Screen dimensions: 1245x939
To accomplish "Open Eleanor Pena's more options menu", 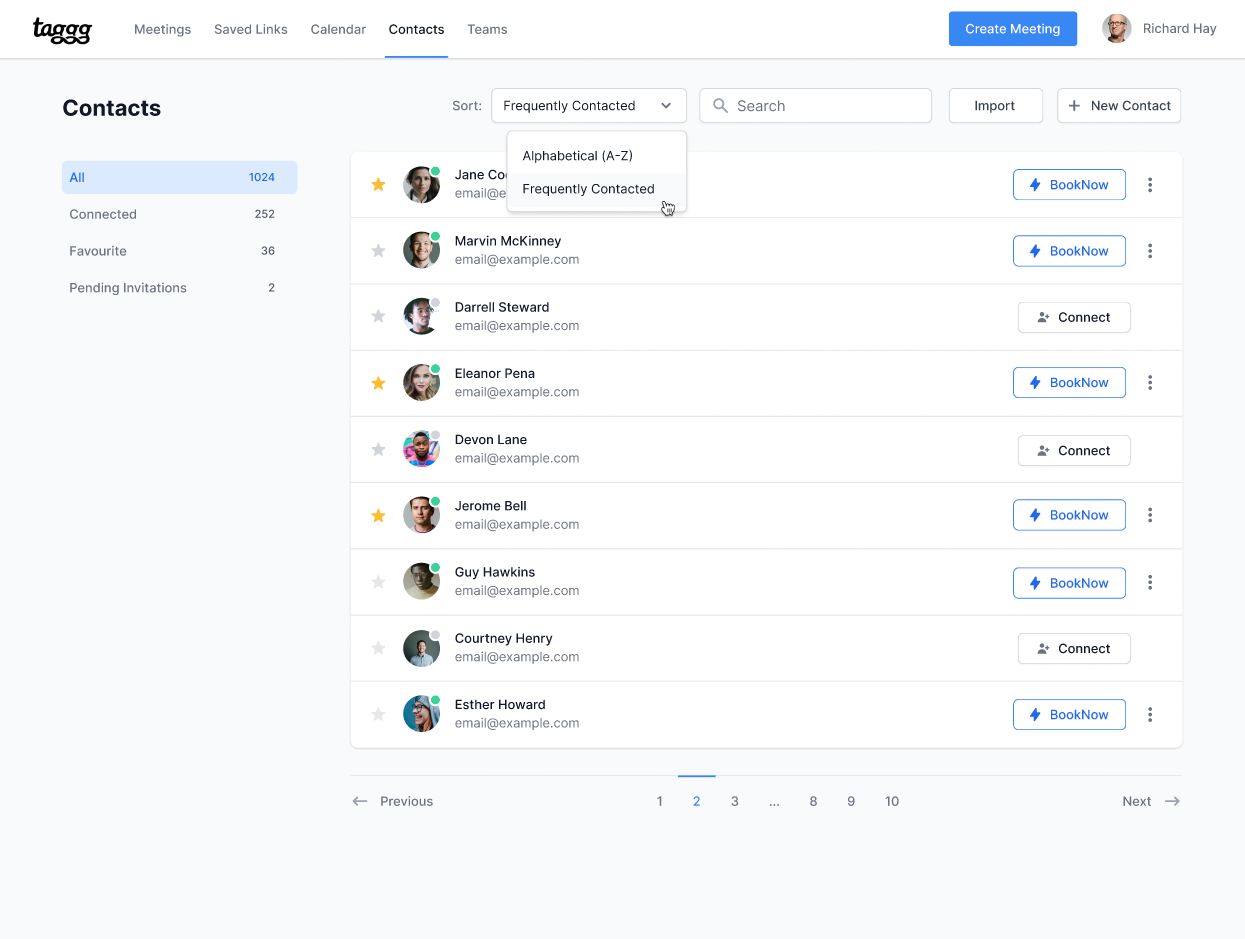I will (1150, 383).
